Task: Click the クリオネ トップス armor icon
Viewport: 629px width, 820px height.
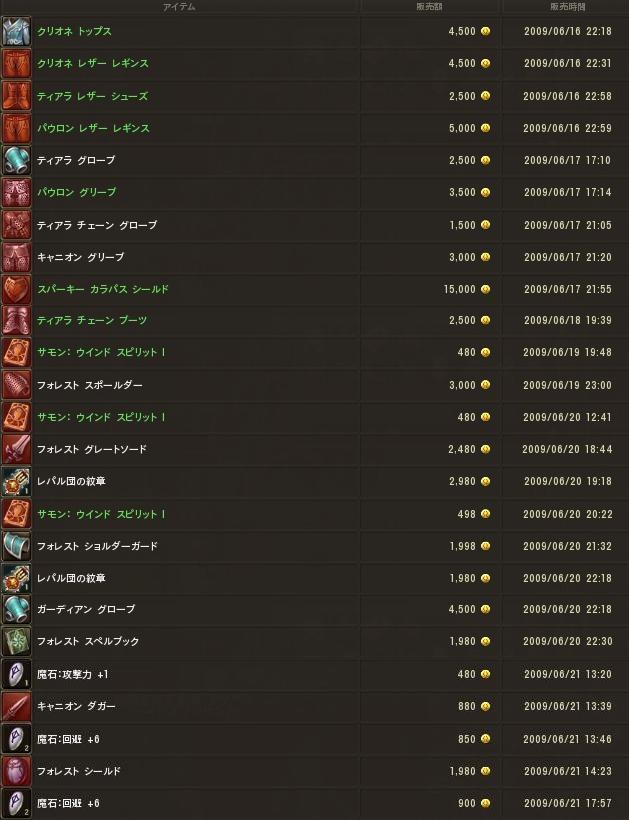Action: [16, 31]
